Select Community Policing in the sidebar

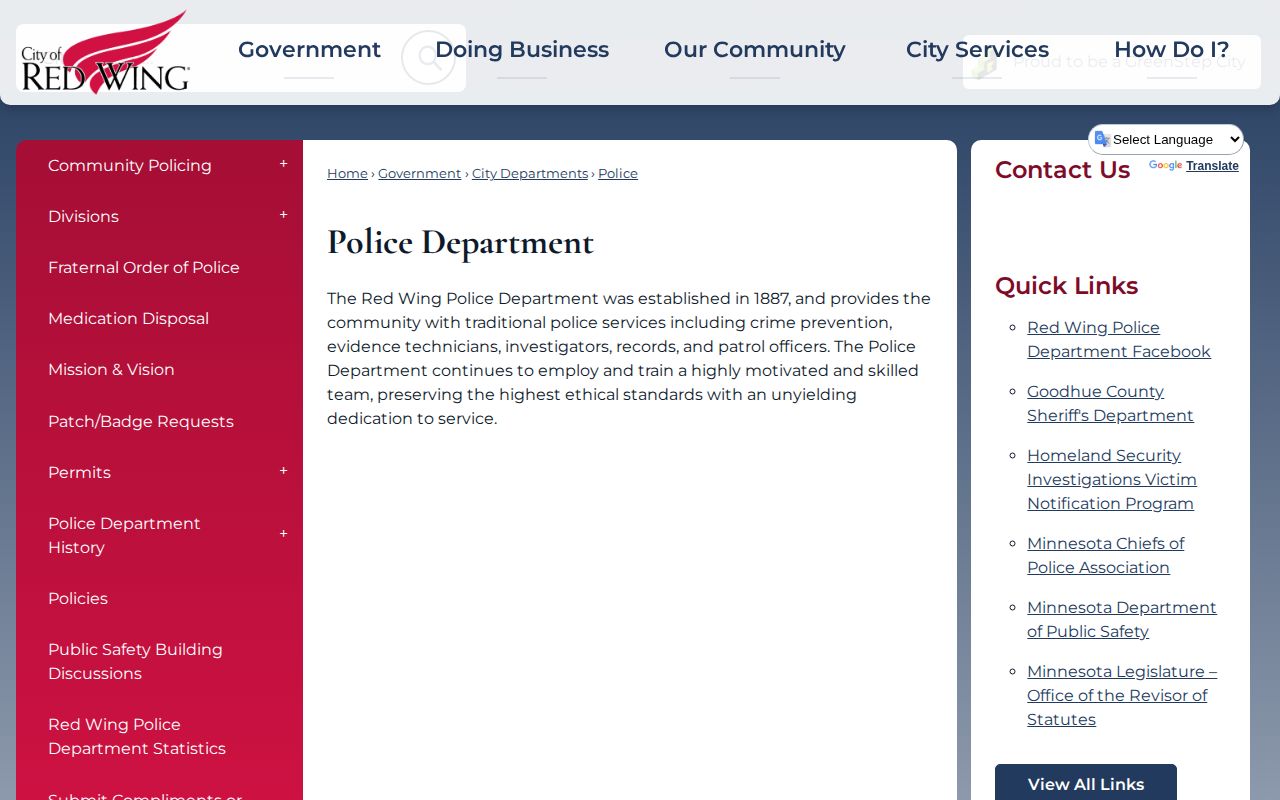[x=130, y=166]
